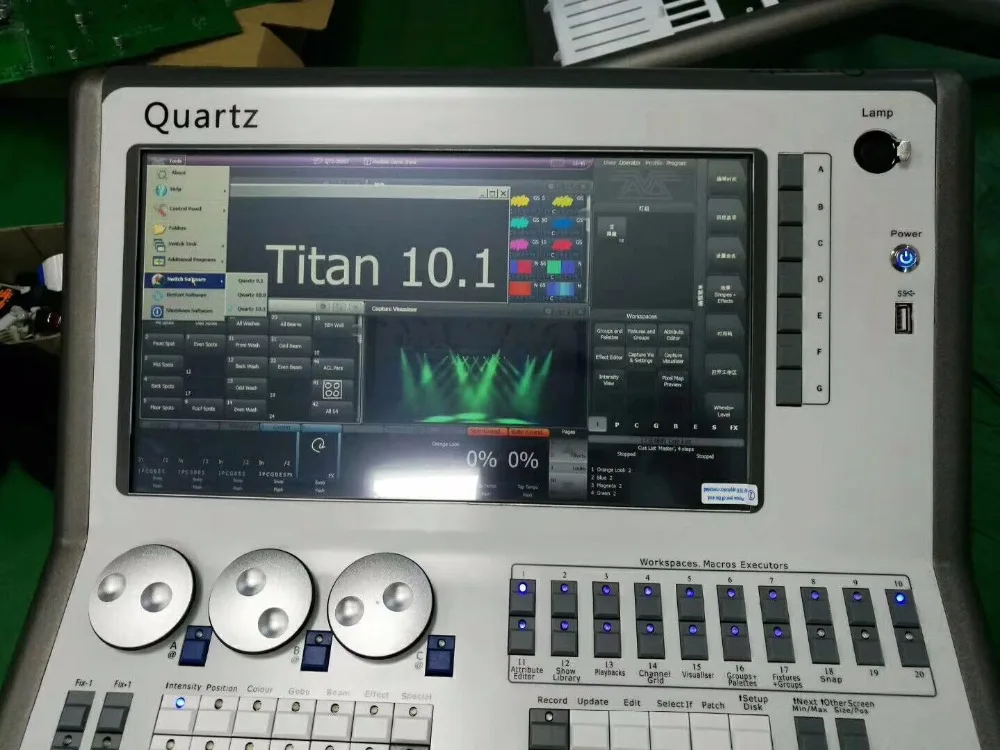The height and width of the screenshot is (750, 1000).
Task: Expand the Switch Task submenu arrow
Action: tap(223, 245)
